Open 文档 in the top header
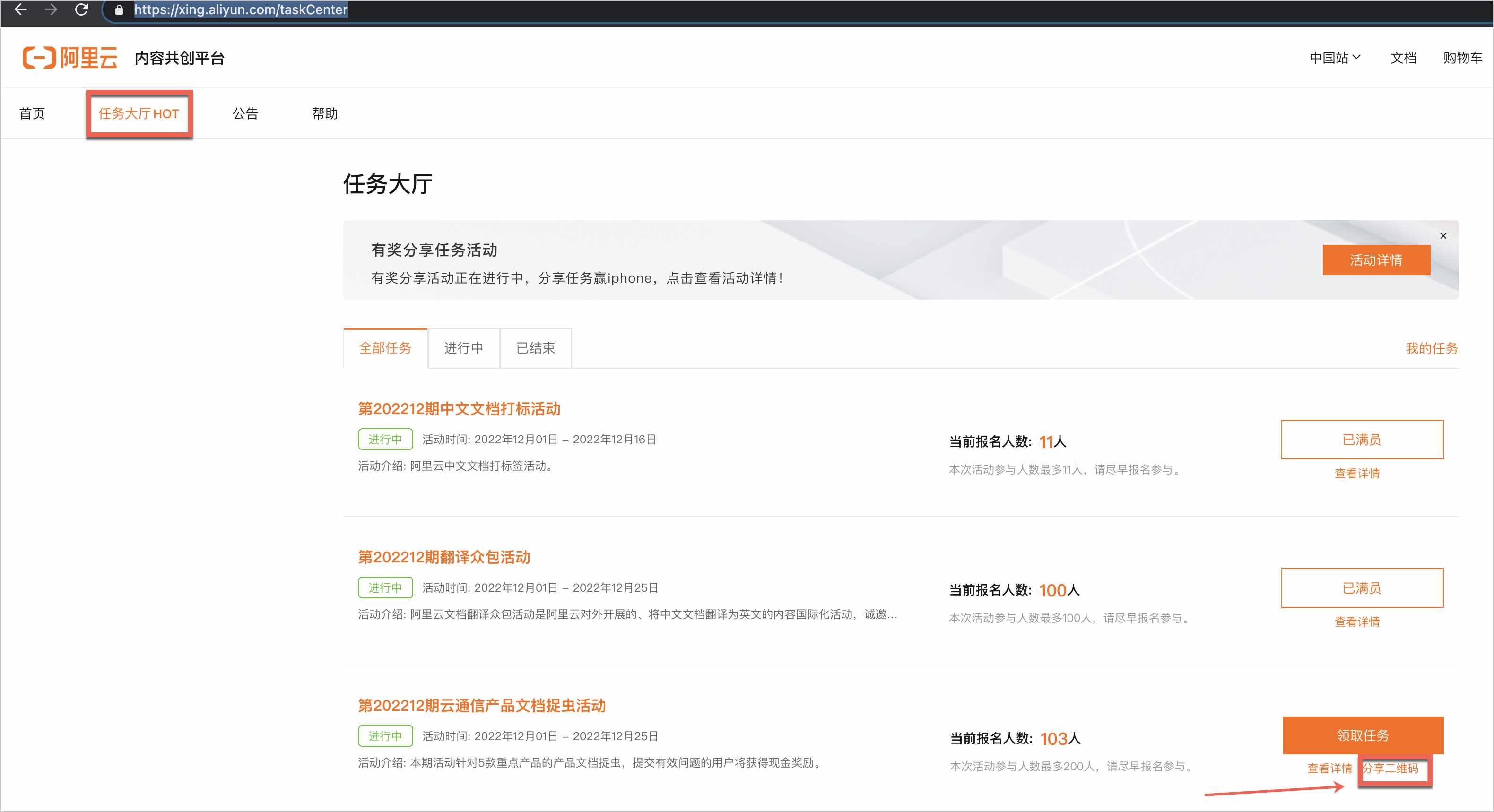 click(x=1403, y=57)
